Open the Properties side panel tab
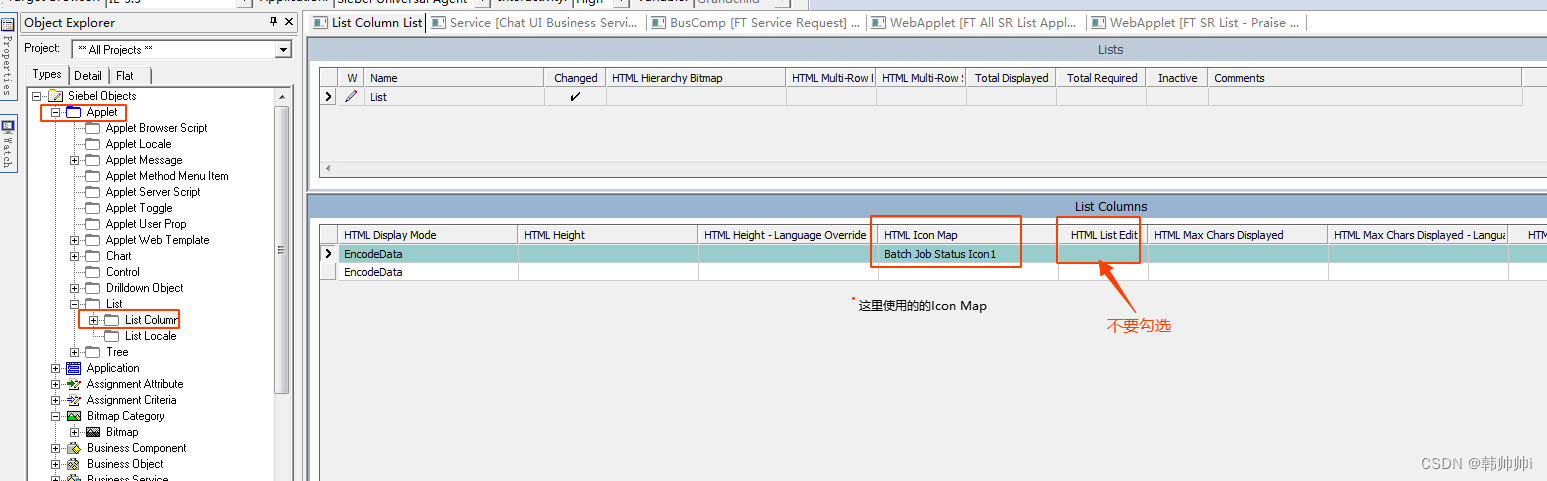 coord(8,57)
